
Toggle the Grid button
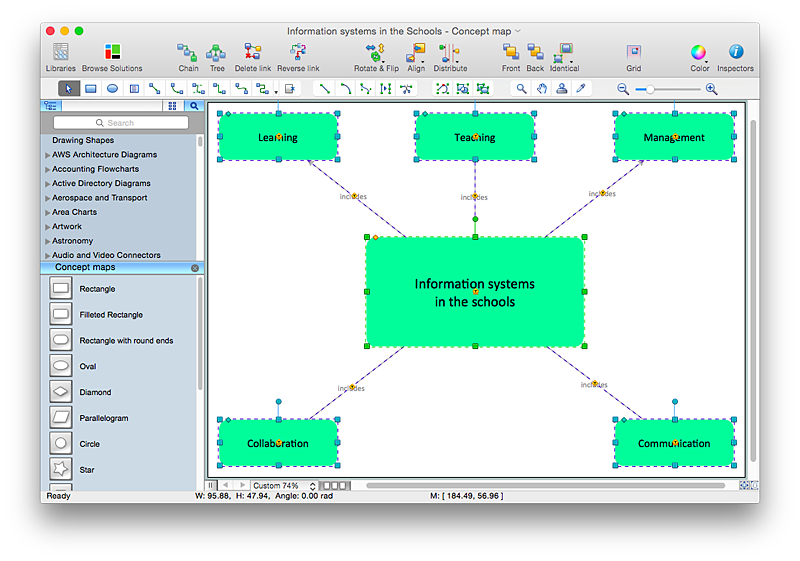coord(634,58)
